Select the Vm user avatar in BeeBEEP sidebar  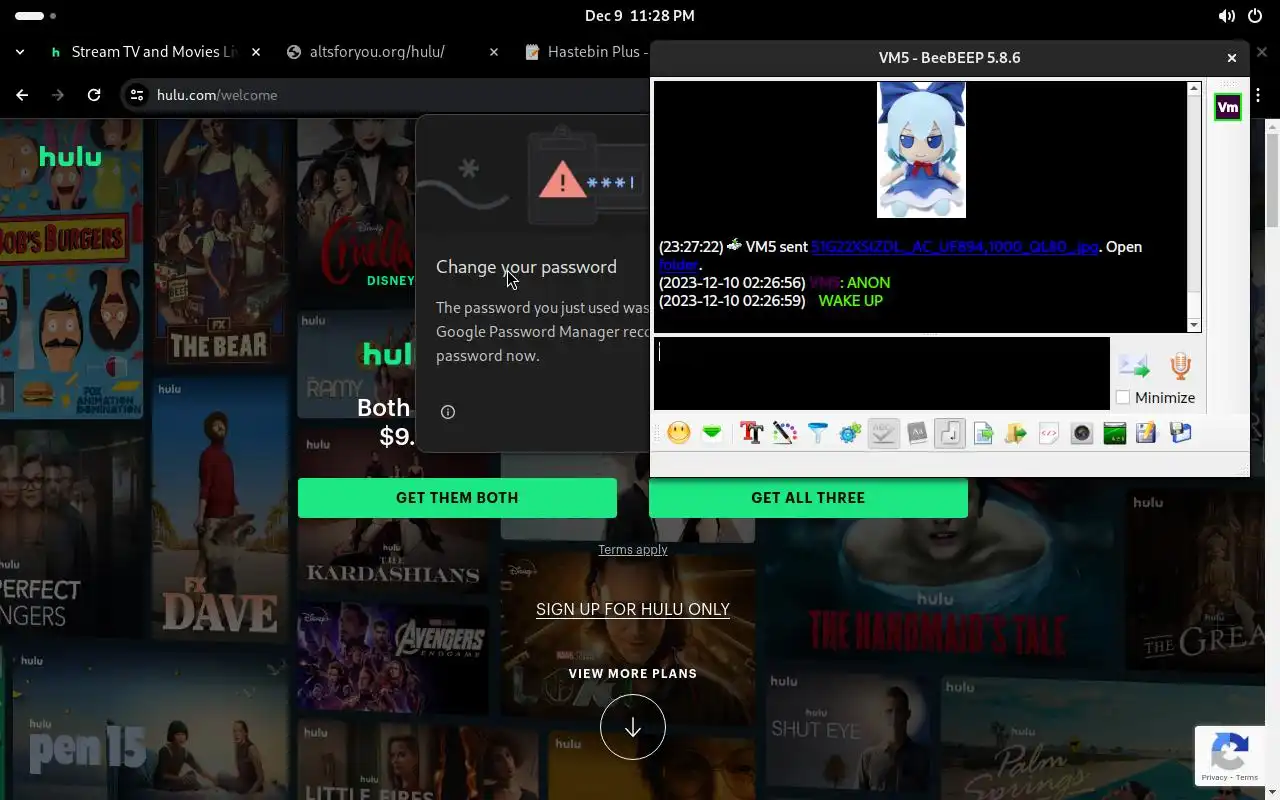tap(1227, 107)
